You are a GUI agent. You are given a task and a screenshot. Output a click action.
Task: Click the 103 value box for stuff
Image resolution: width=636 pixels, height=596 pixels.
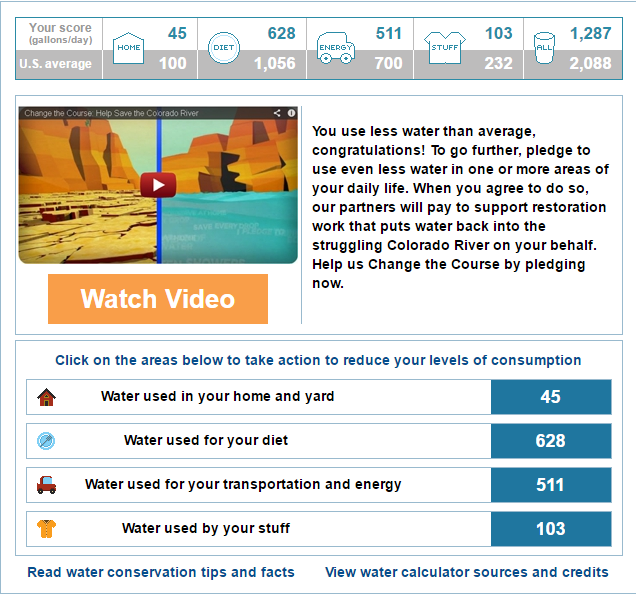(551, 528)
